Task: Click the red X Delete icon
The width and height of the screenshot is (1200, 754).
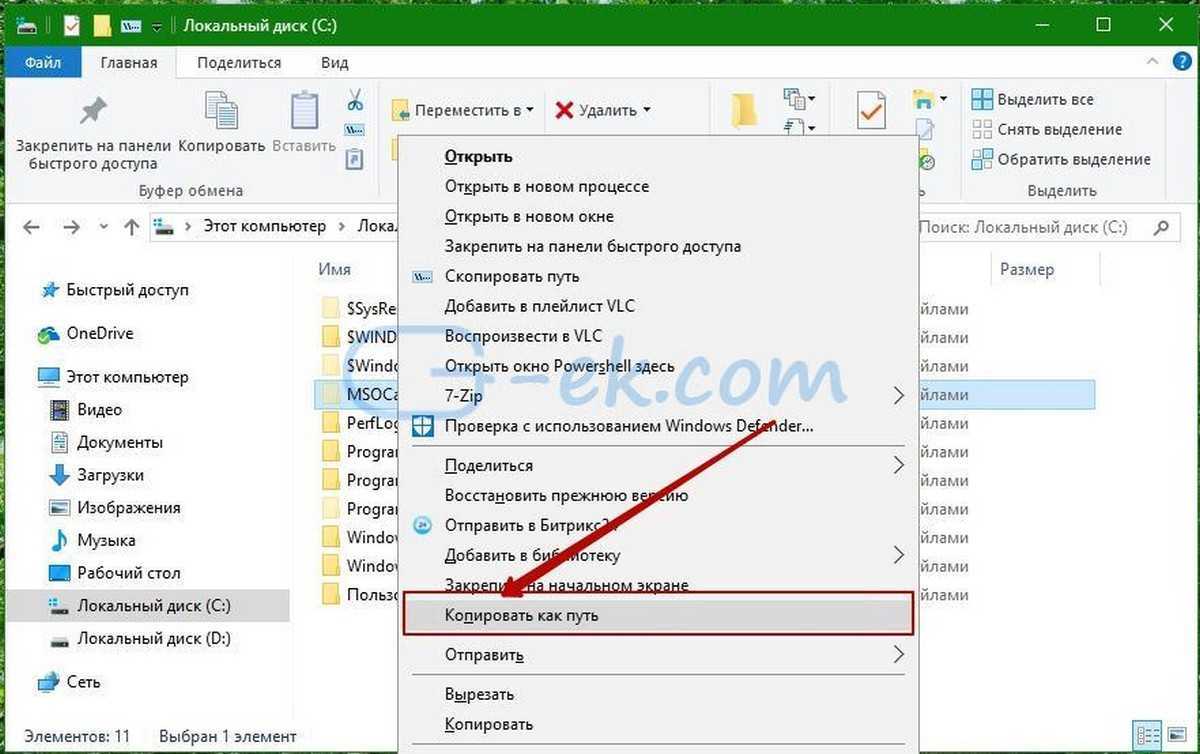Action: (x=564, y=110)
